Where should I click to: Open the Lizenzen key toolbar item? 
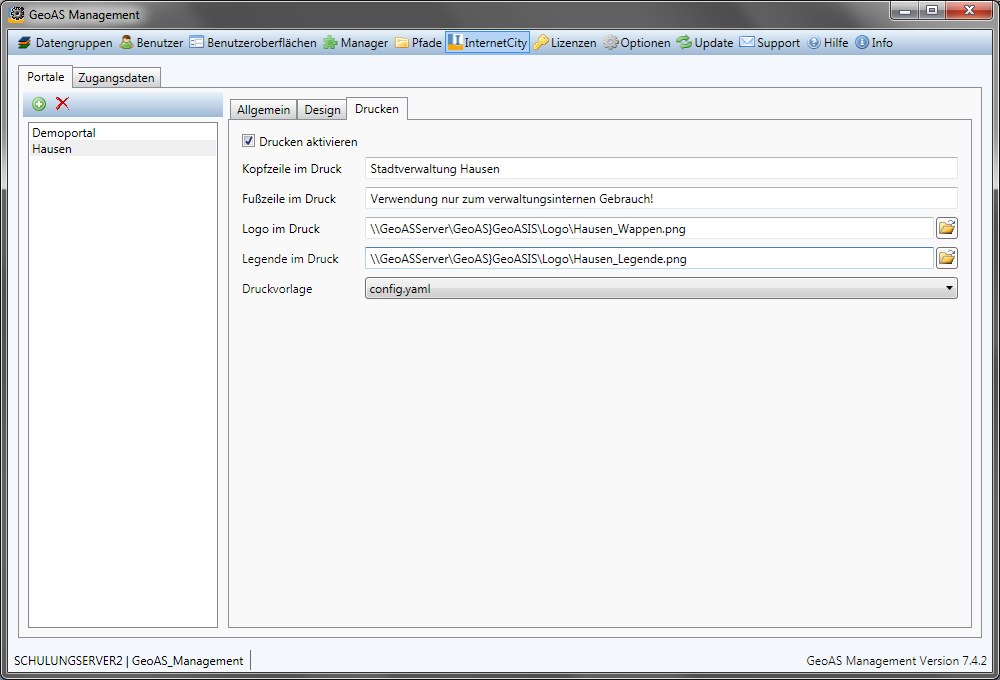tap(565, 43)
